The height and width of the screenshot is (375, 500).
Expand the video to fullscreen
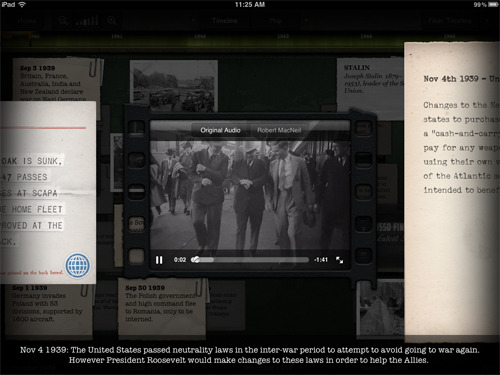[339, 260]
